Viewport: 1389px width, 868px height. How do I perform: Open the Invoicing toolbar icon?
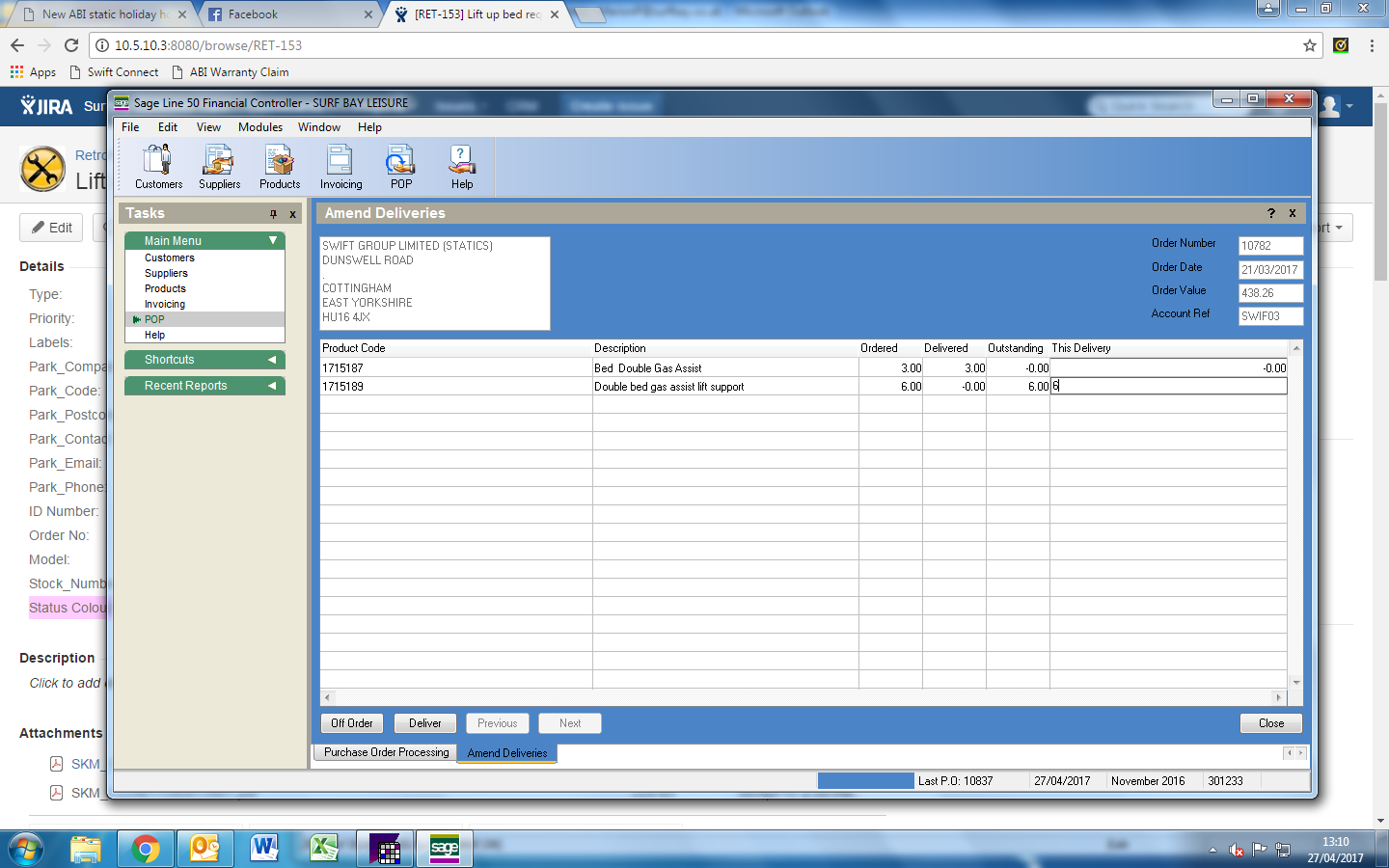tap(340, 166)
